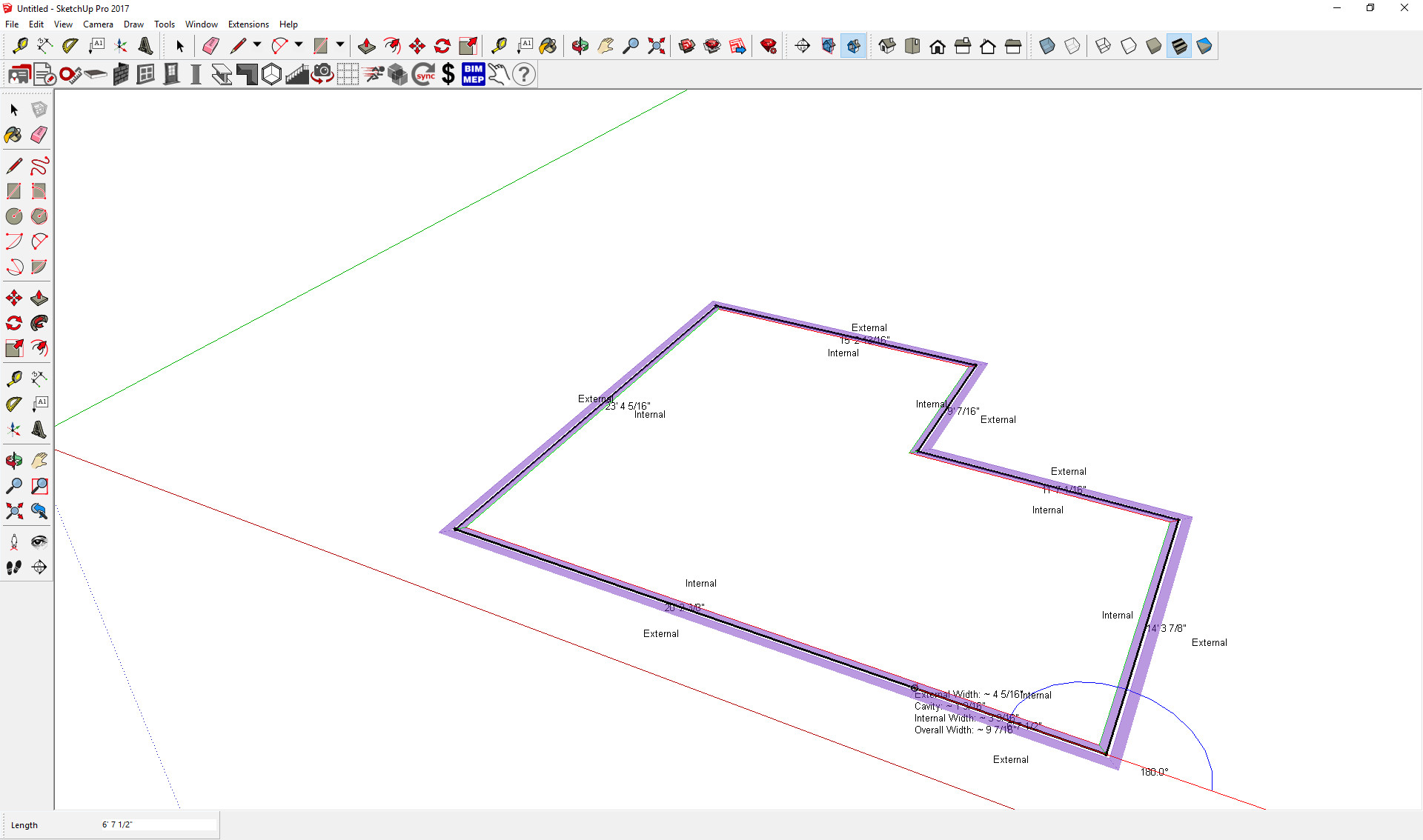Screen dimensions: 1423x840
Task: Expand the pencil Line tool dropdown arrow
Action: click(257, 45)
